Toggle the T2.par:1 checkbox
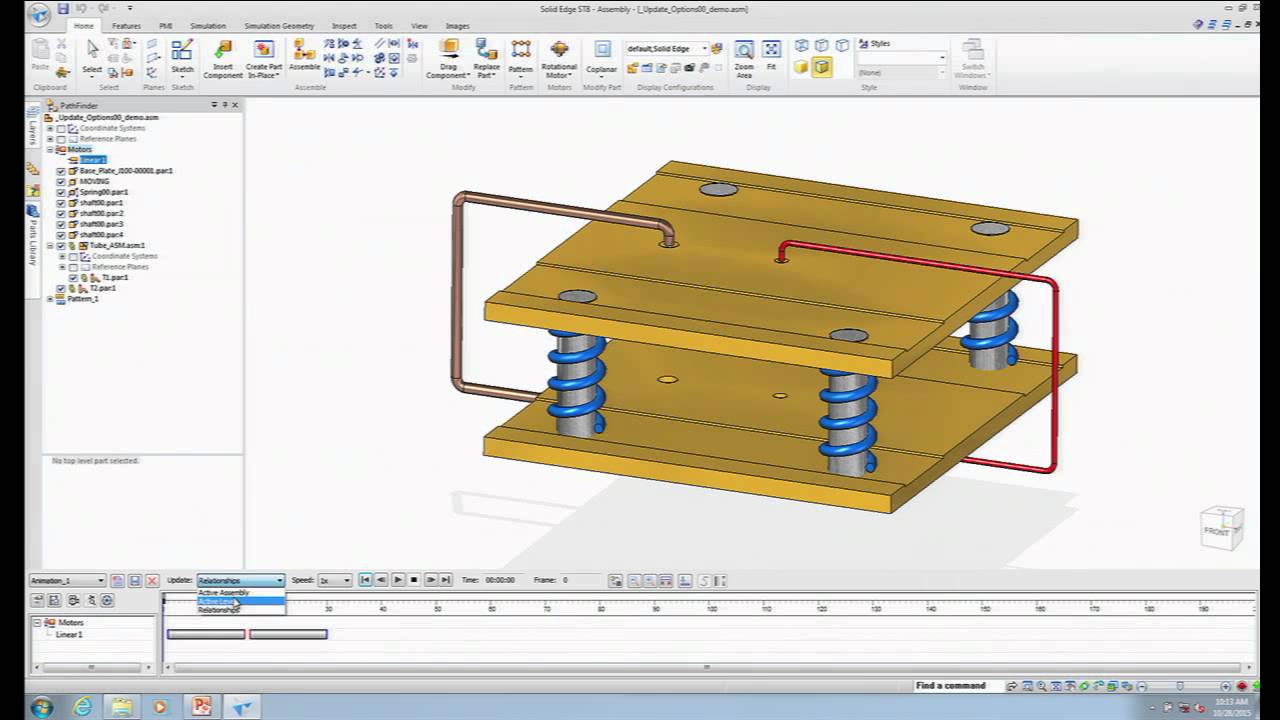Image resolution: width=1280 pixels, height=720 pixels. tap(61, 288)
